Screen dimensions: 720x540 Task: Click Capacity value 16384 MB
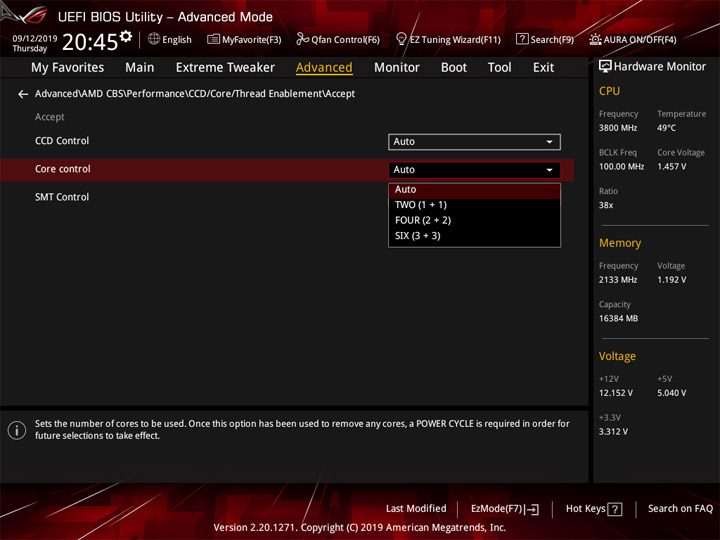click(x=618, y=319)
